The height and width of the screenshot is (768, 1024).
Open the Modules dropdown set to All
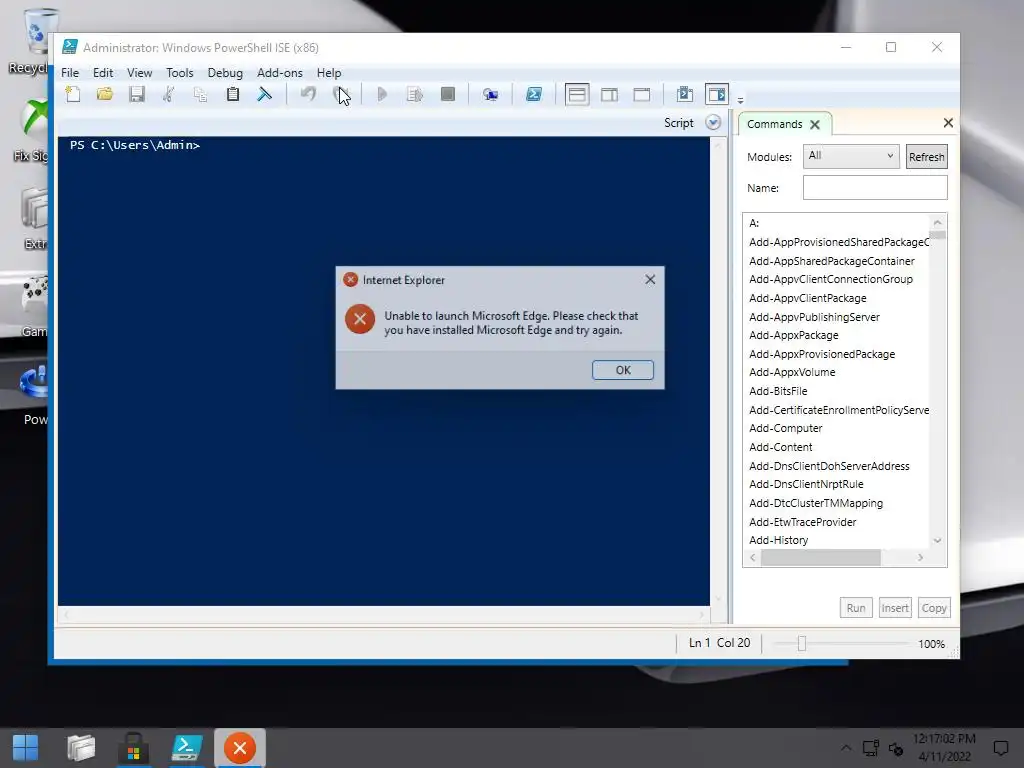[851, 156]
